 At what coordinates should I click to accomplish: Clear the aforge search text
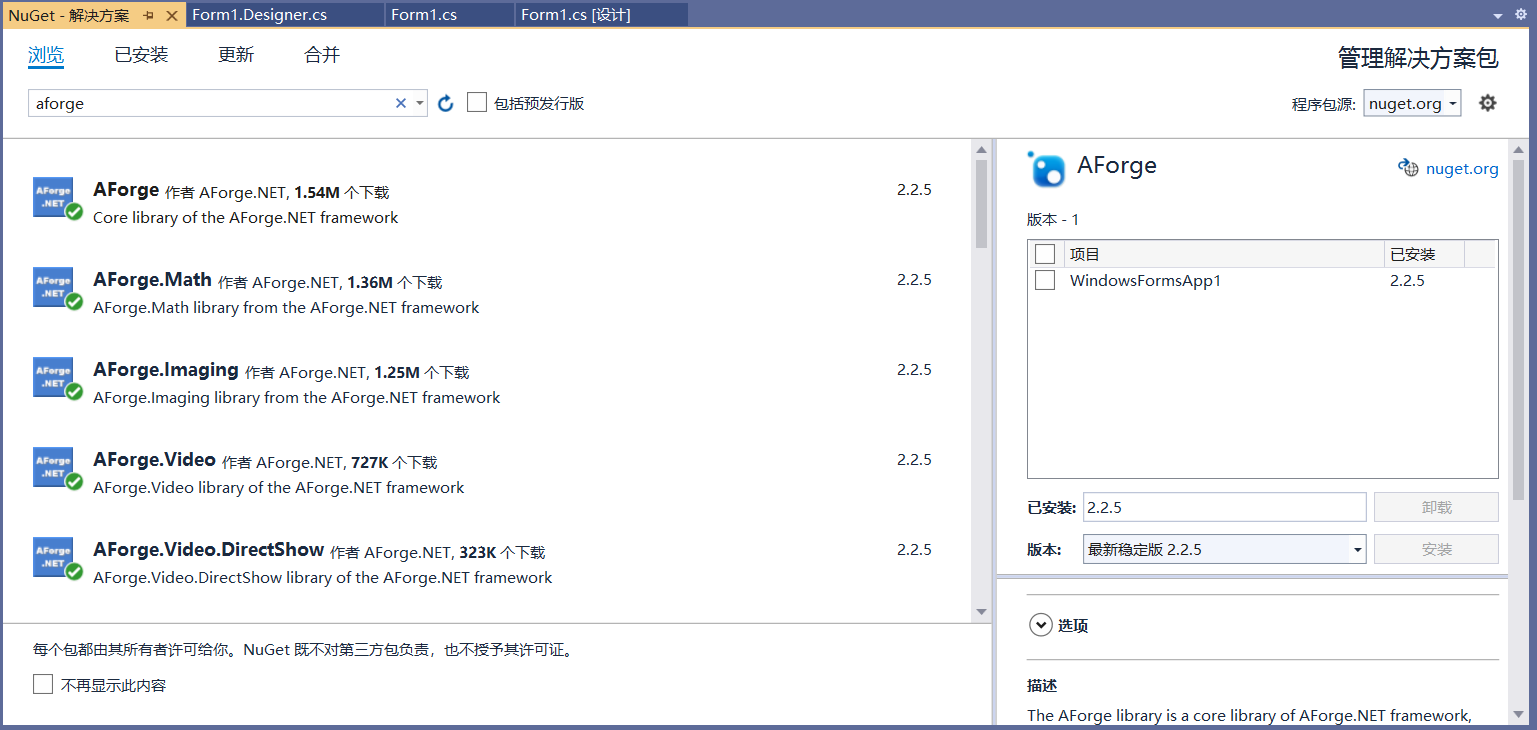coord(400,102)
